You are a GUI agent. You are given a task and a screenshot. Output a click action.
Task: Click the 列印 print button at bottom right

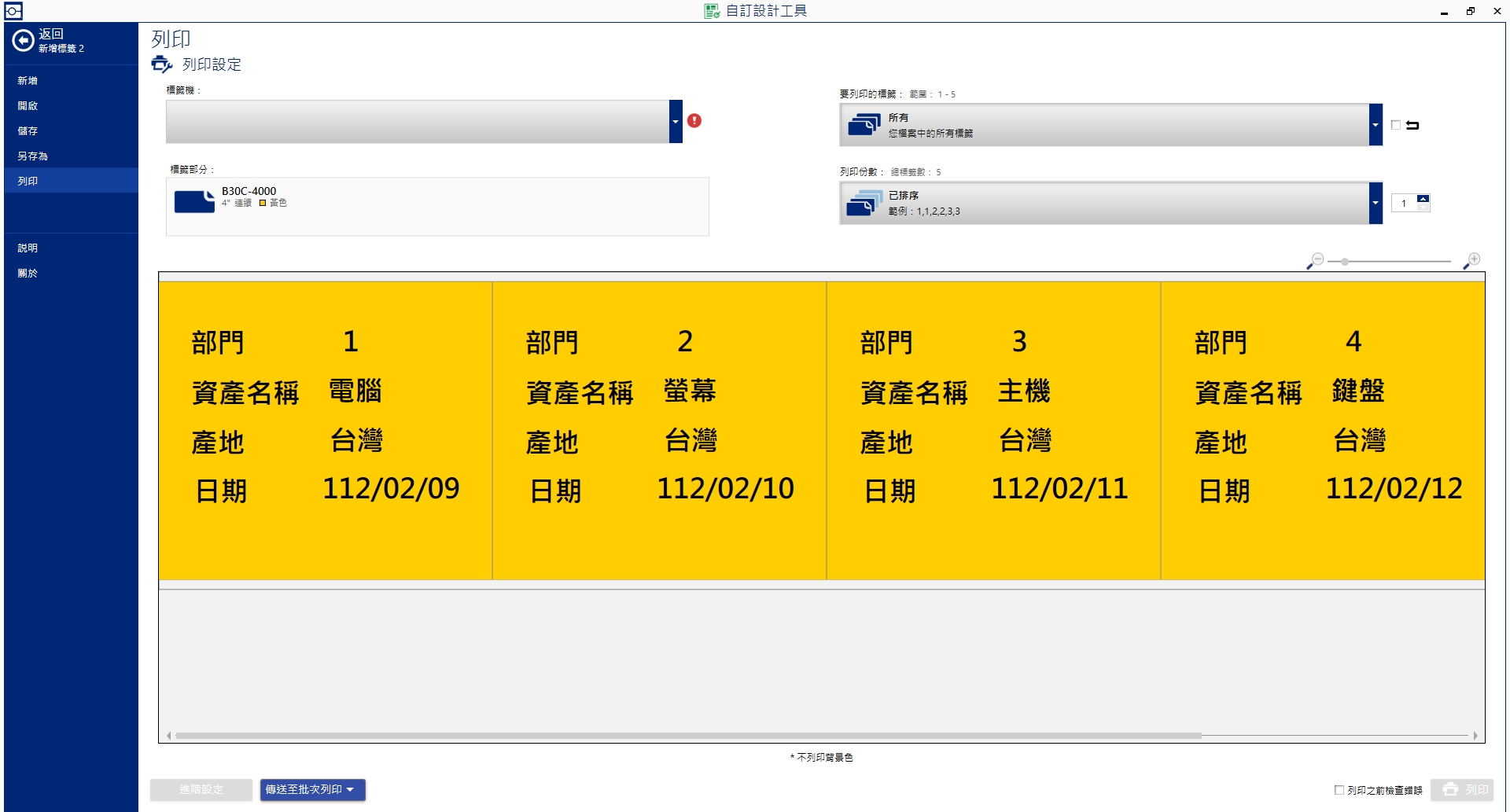click(1462, 790)
